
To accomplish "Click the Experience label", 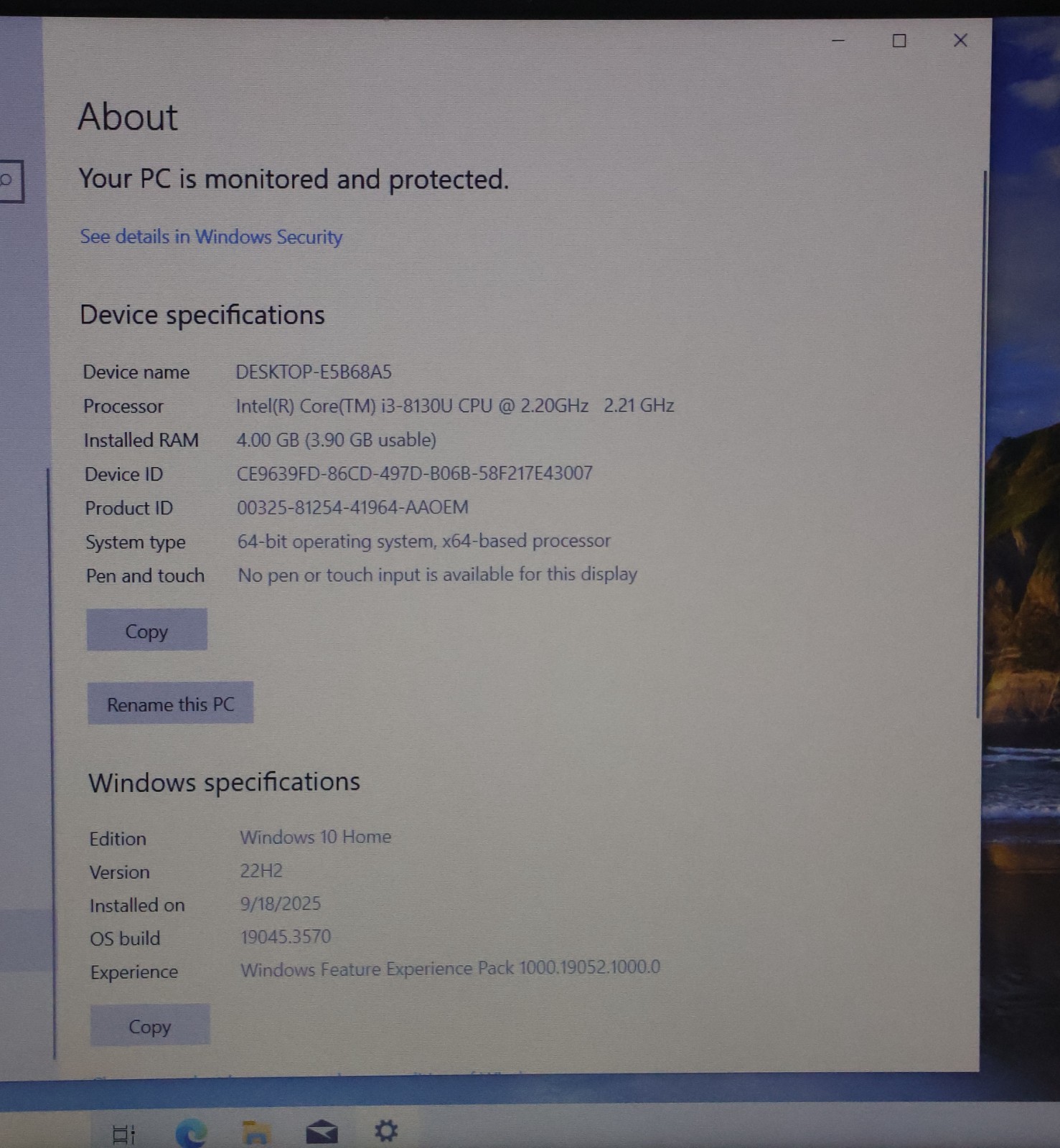I will [x=134, y=973].
